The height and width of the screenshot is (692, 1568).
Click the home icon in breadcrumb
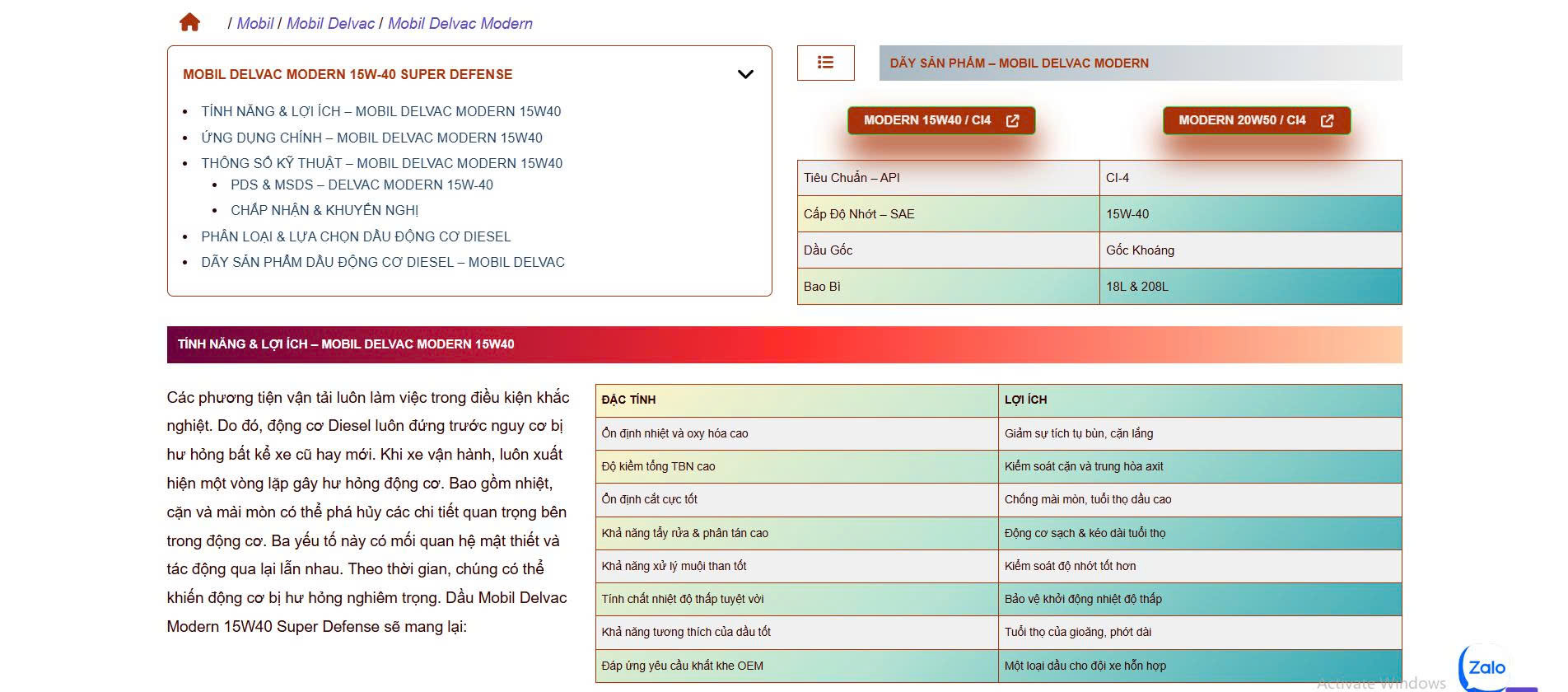[189, 22]
